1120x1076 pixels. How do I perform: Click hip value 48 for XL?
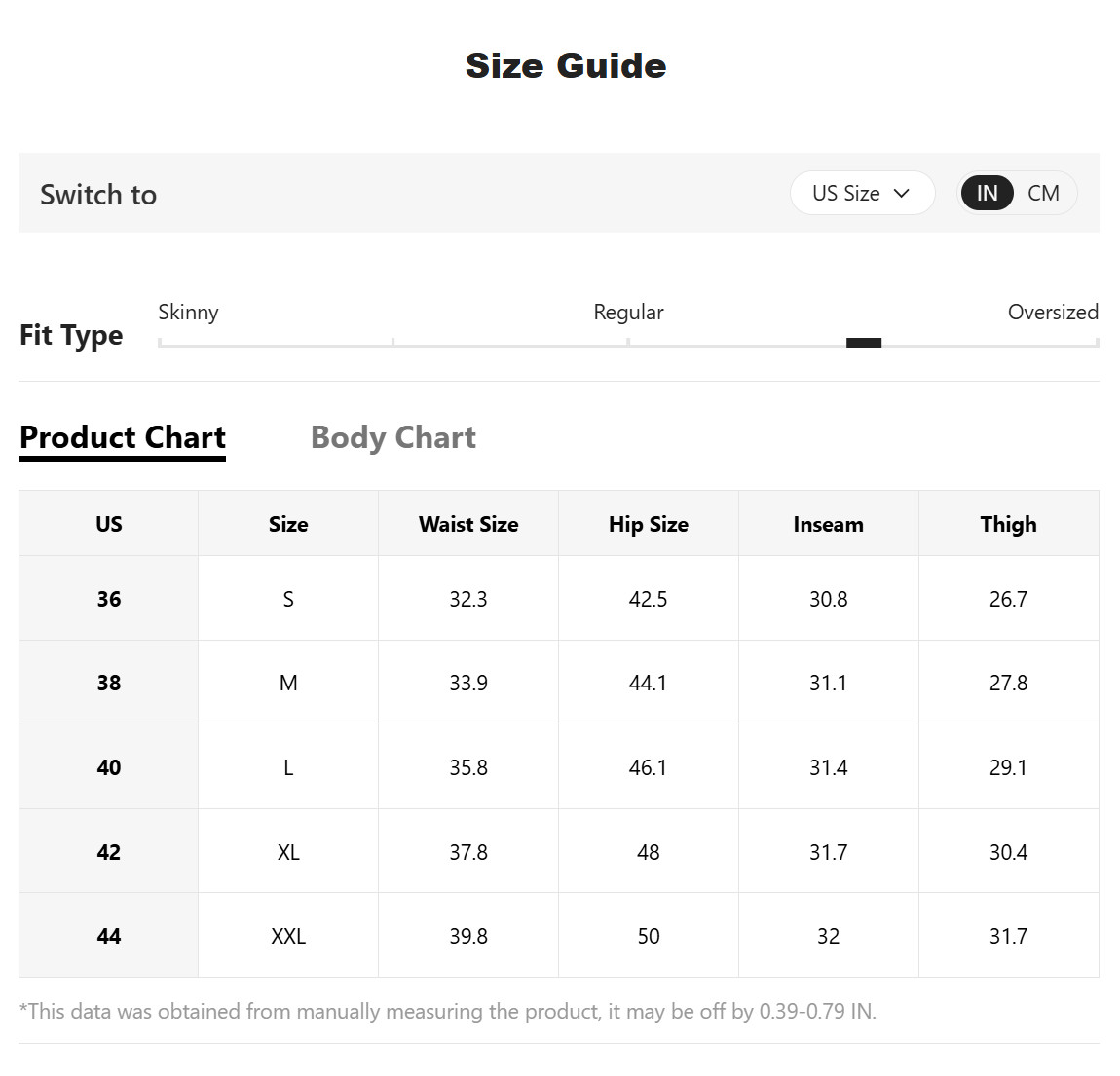(x=649, y=851)
